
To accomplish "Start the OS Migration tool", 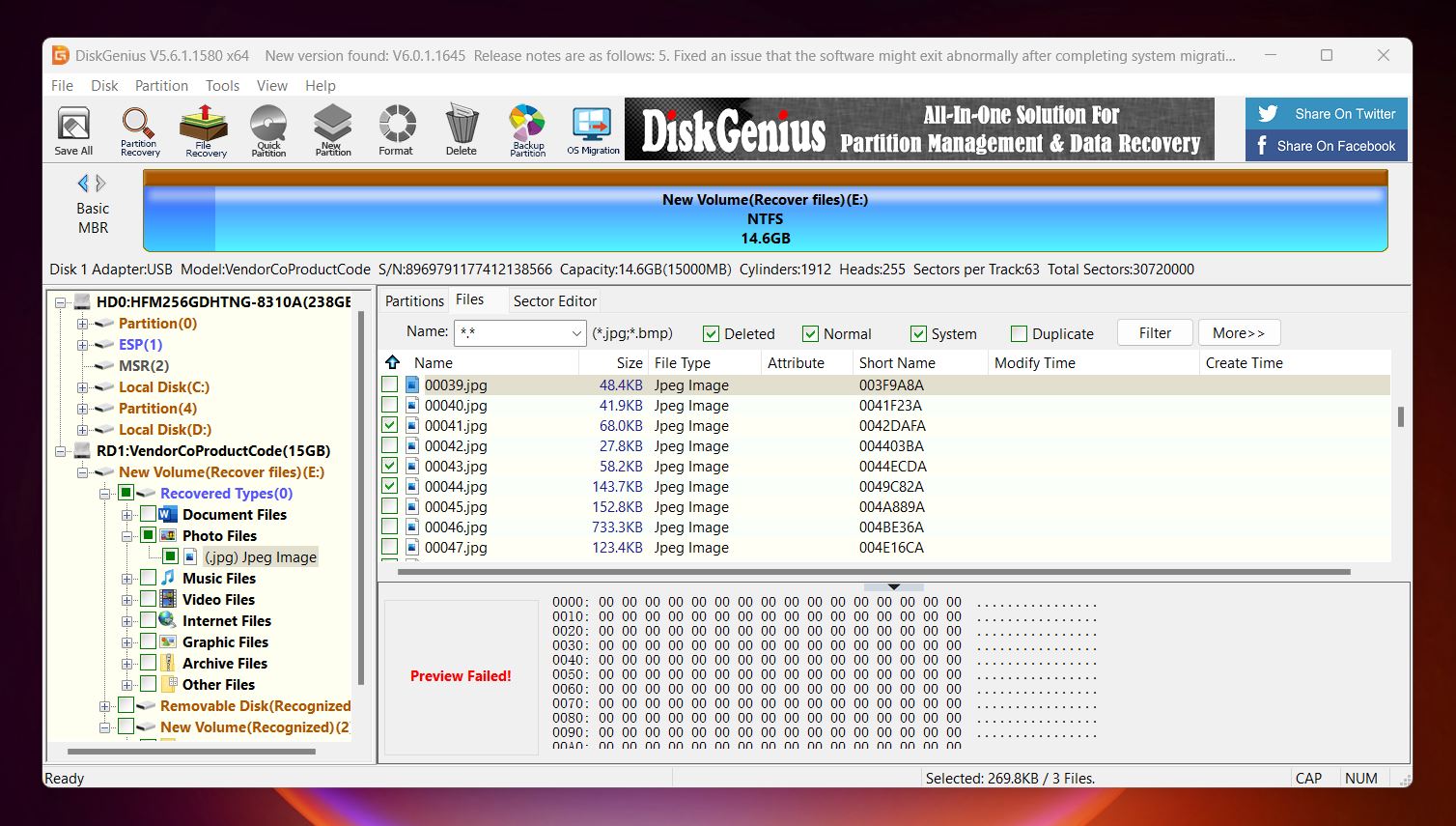I will click(593, 130).
